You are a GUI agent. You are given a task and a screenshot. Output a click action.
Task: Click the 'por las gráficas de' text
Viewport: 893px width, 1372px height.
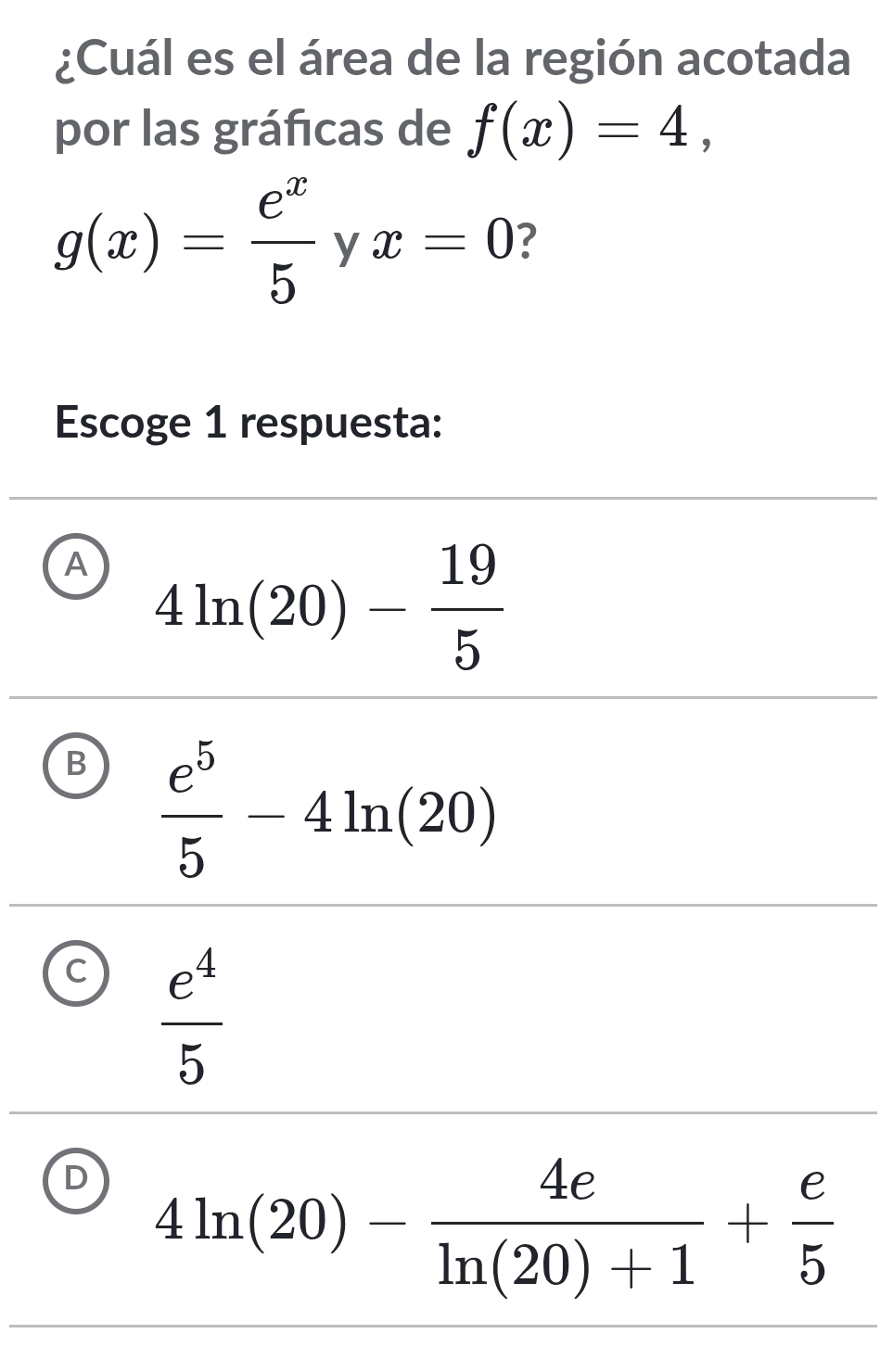click(252, 131)
